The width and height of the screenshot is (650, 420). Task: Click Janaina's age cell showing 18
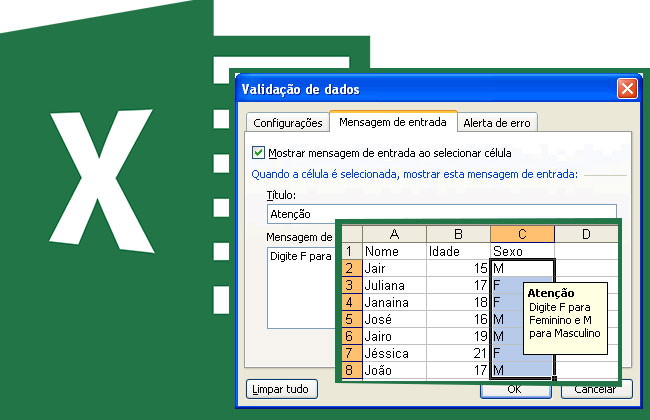pos(458,302)
